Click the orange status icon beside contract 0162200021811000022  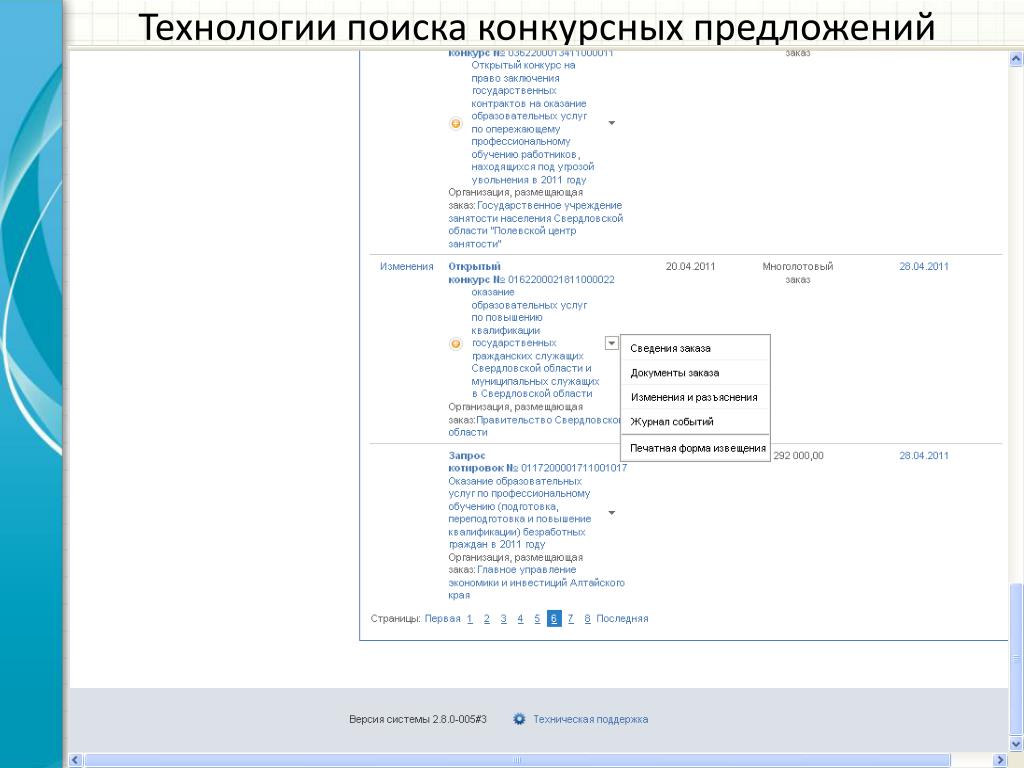(456, 344)
